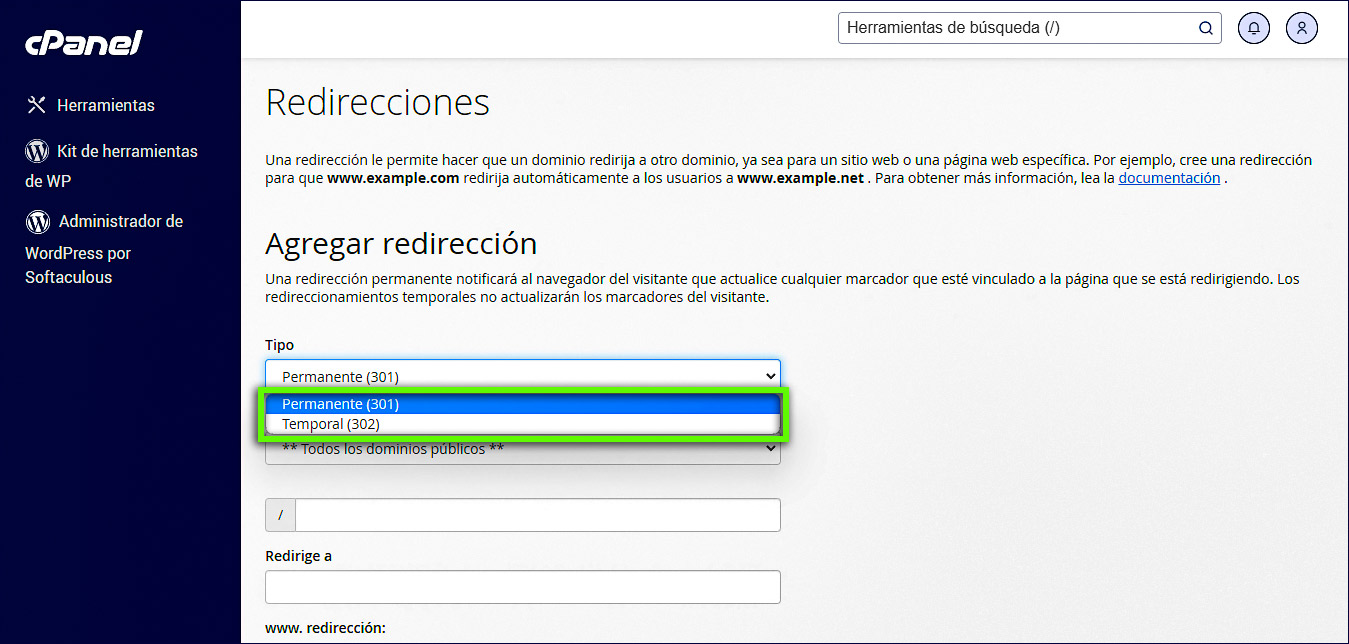
Task: Select the Temporal (302) option
Action: [x=522, y=423]
